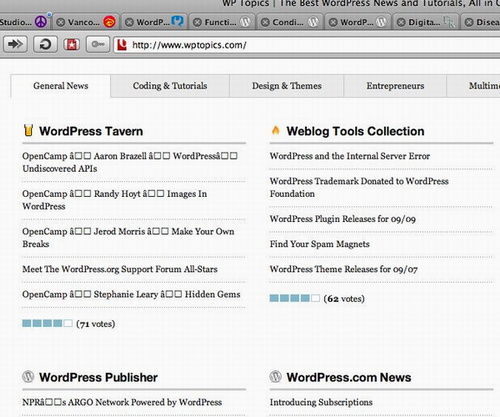The image size is (500, 417).
Task: Click the red favicon on Vanco... tab
Action: tap(109, 22)
